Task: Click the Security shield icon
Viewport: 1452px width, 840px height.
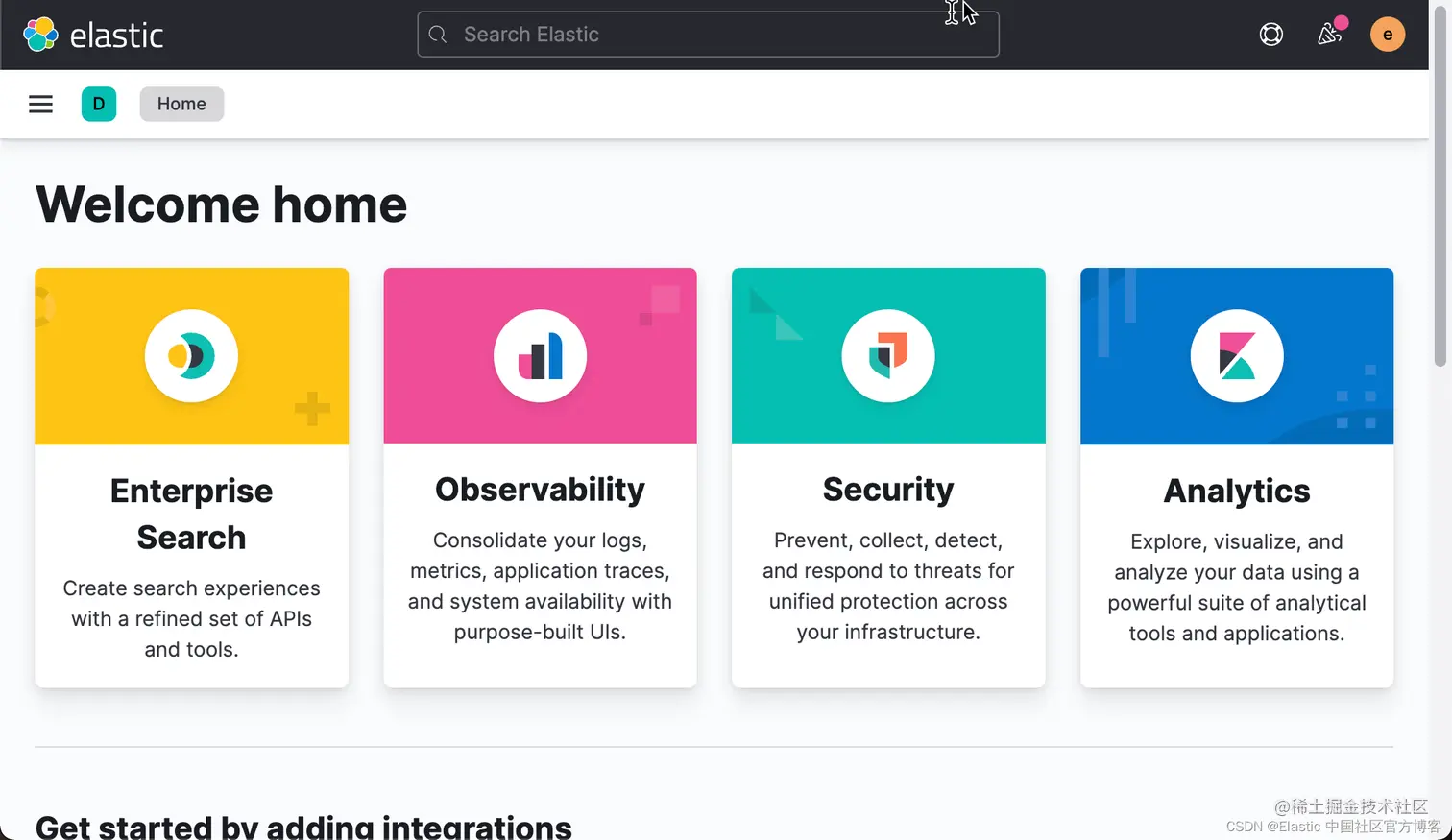Action: pos(888,356)
